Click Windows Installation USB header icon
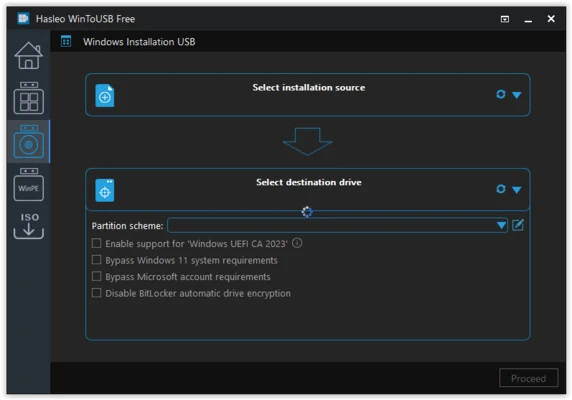Viewport: 572px width, 400px height. click(66, 42)
